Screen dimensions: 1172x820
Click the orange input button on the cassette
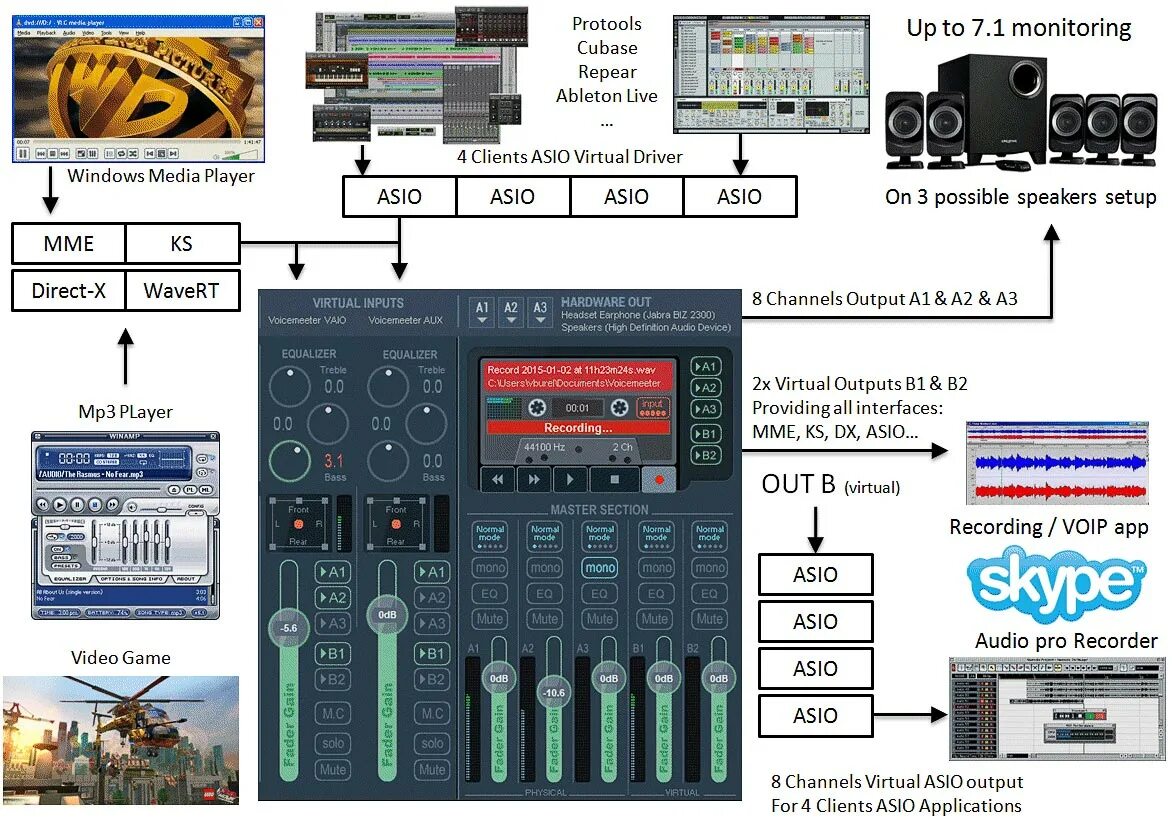point(653,407)
